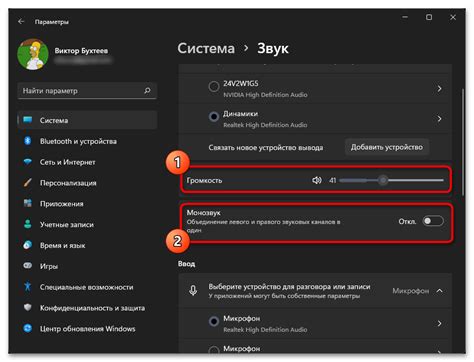Viewport: 474px width, 362px height.
Task: Click the Громкость volume slider thumb
Action: 383,180
